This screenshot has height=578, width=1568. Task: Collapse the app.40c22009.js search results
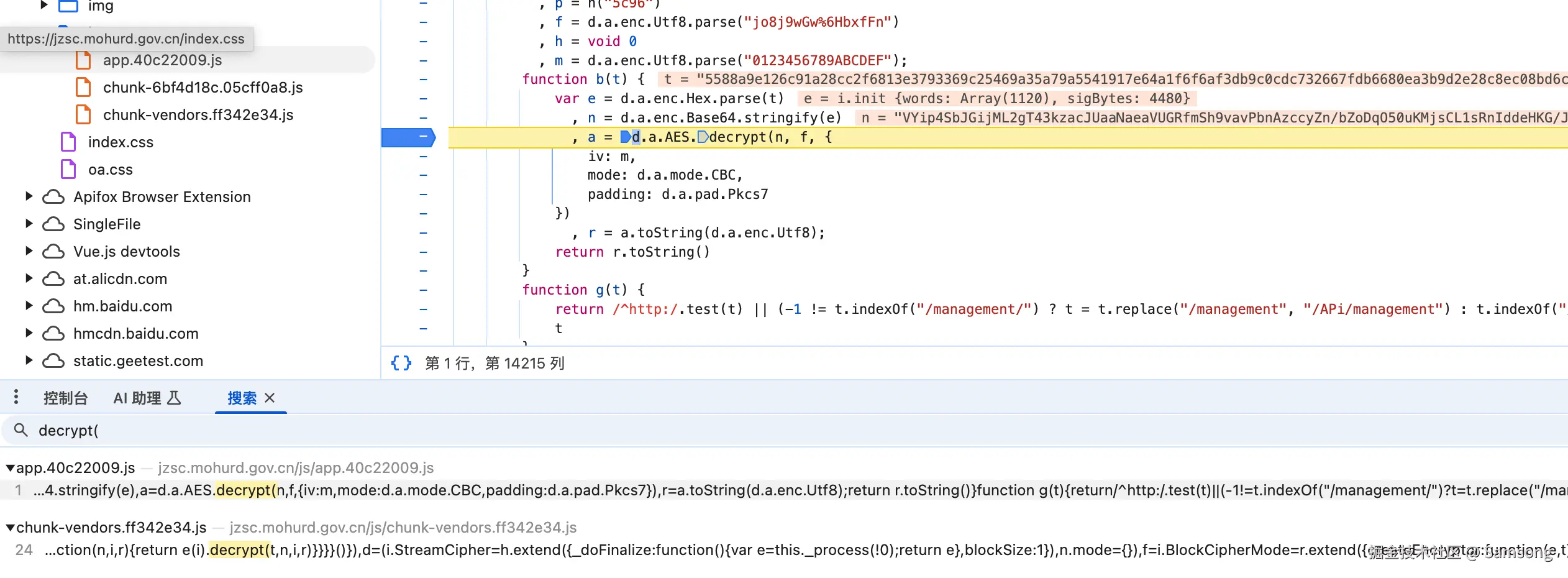point(10,467)
